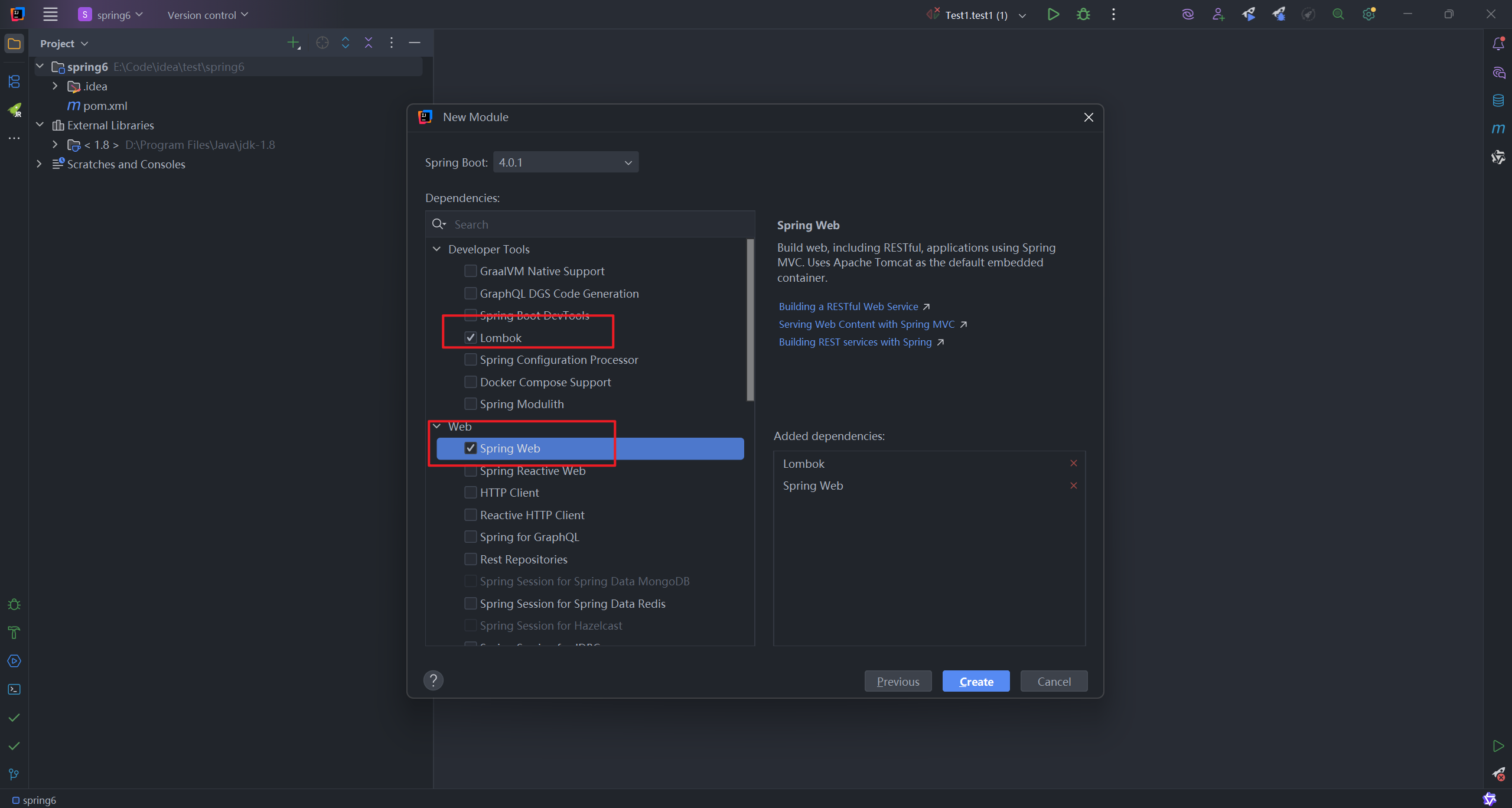Open the main hamburger menu

click(50, 15)
